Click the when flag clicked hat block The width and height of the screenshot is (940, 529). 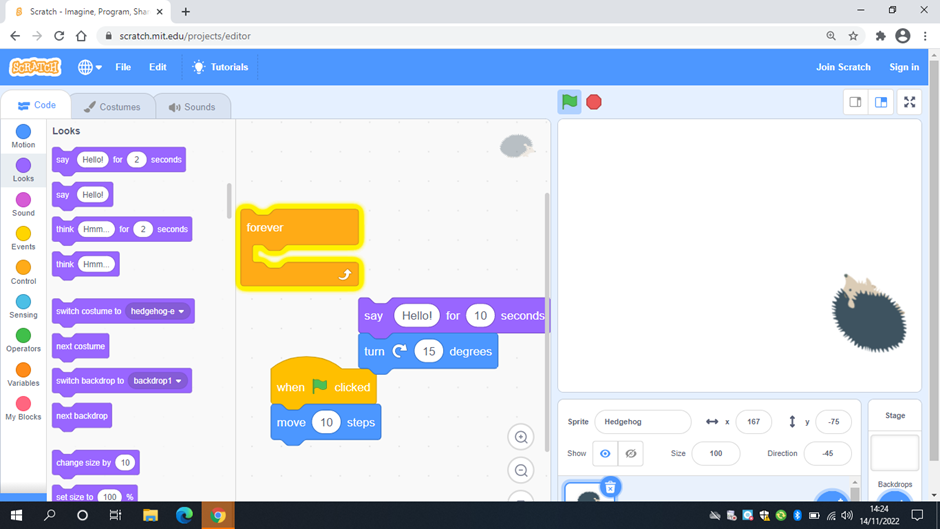324,387
